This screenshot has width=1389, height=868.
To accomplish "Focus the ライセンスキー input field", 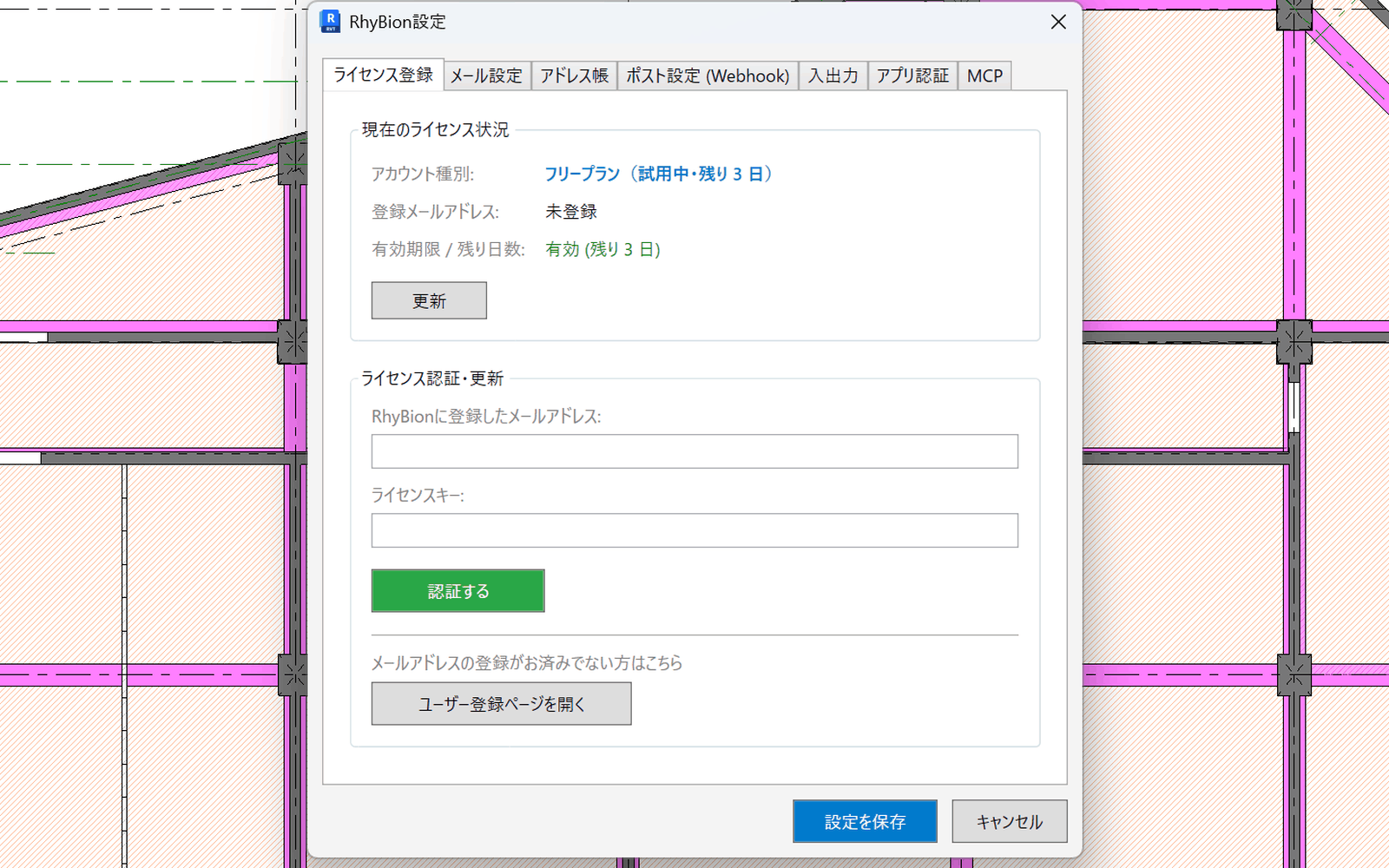I will [694, 530].
